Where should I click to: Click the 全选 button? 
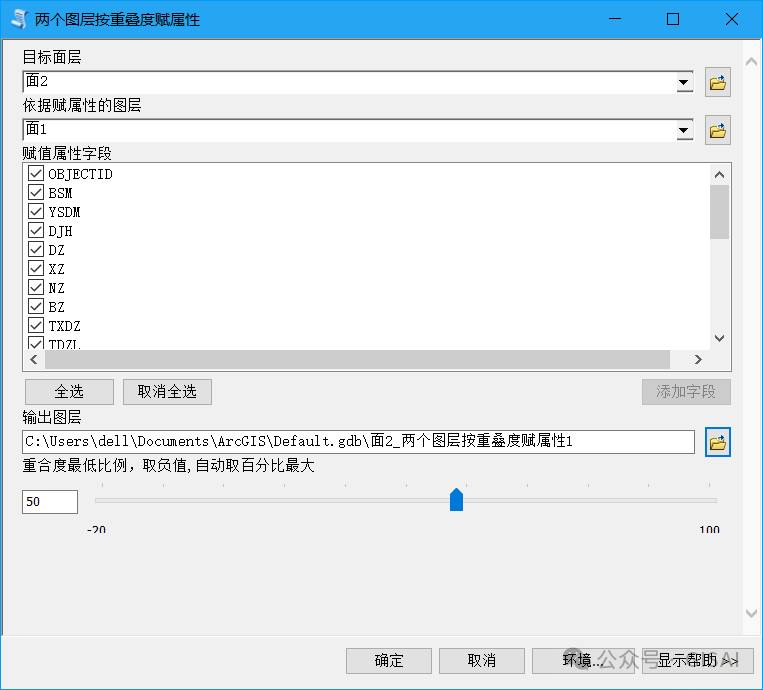pyautogui.click(x=69, y=392)
